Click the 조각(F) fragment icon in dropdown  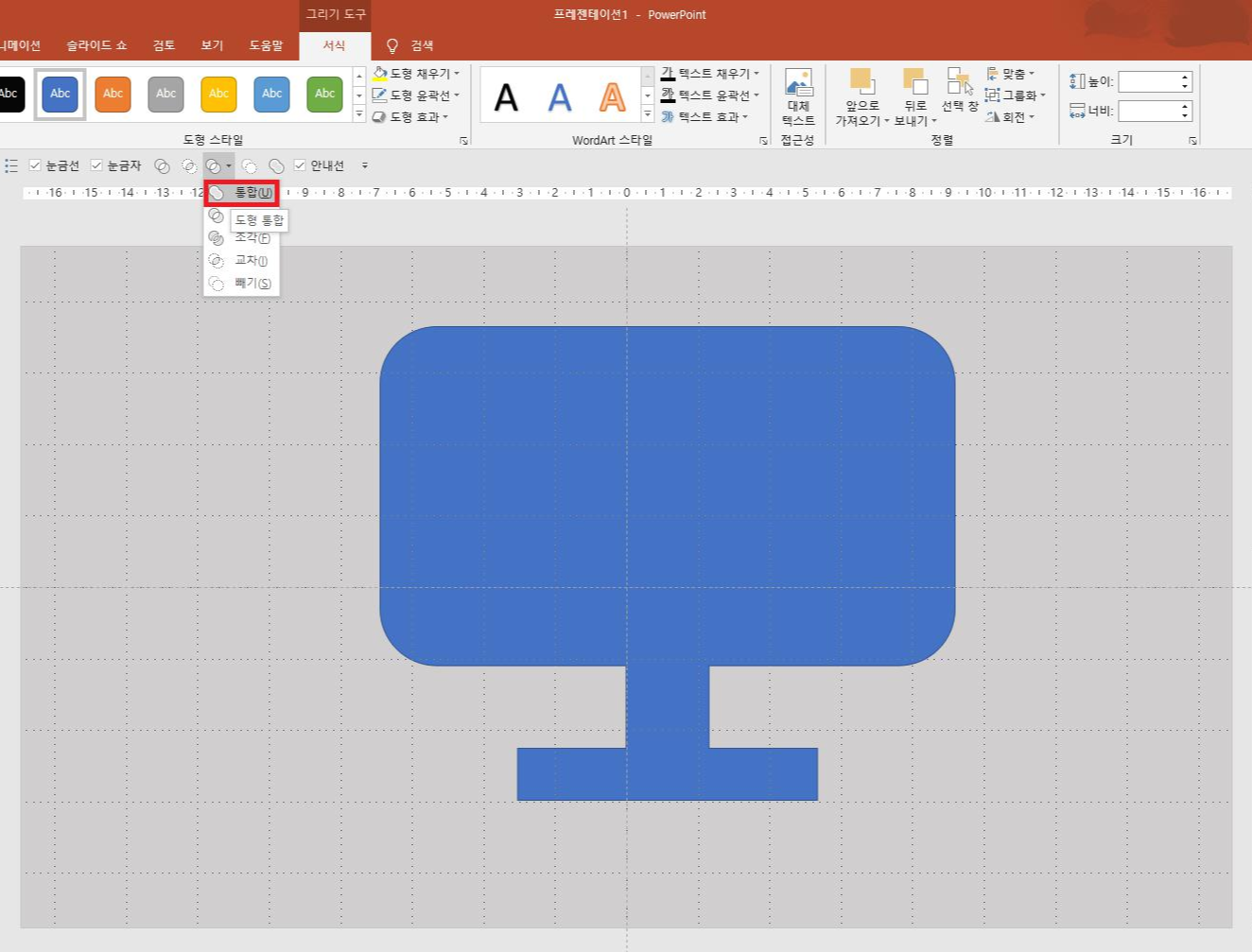click(217, 238)
